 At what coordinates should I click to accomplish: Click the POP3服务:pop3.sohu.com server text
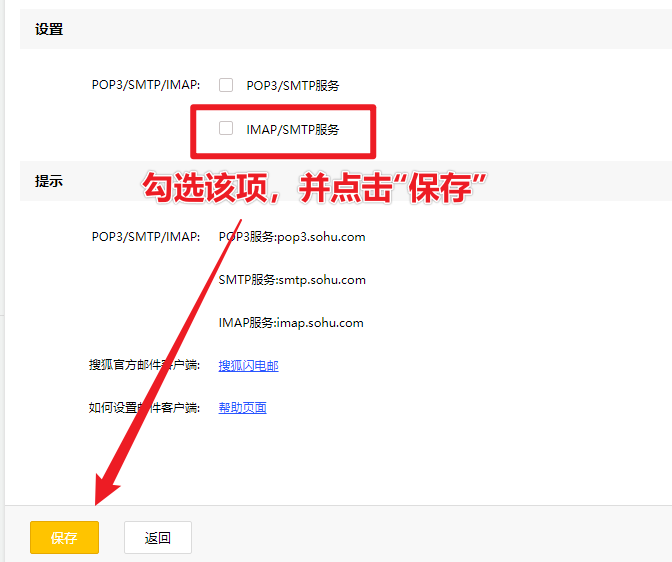pos(291,237)
